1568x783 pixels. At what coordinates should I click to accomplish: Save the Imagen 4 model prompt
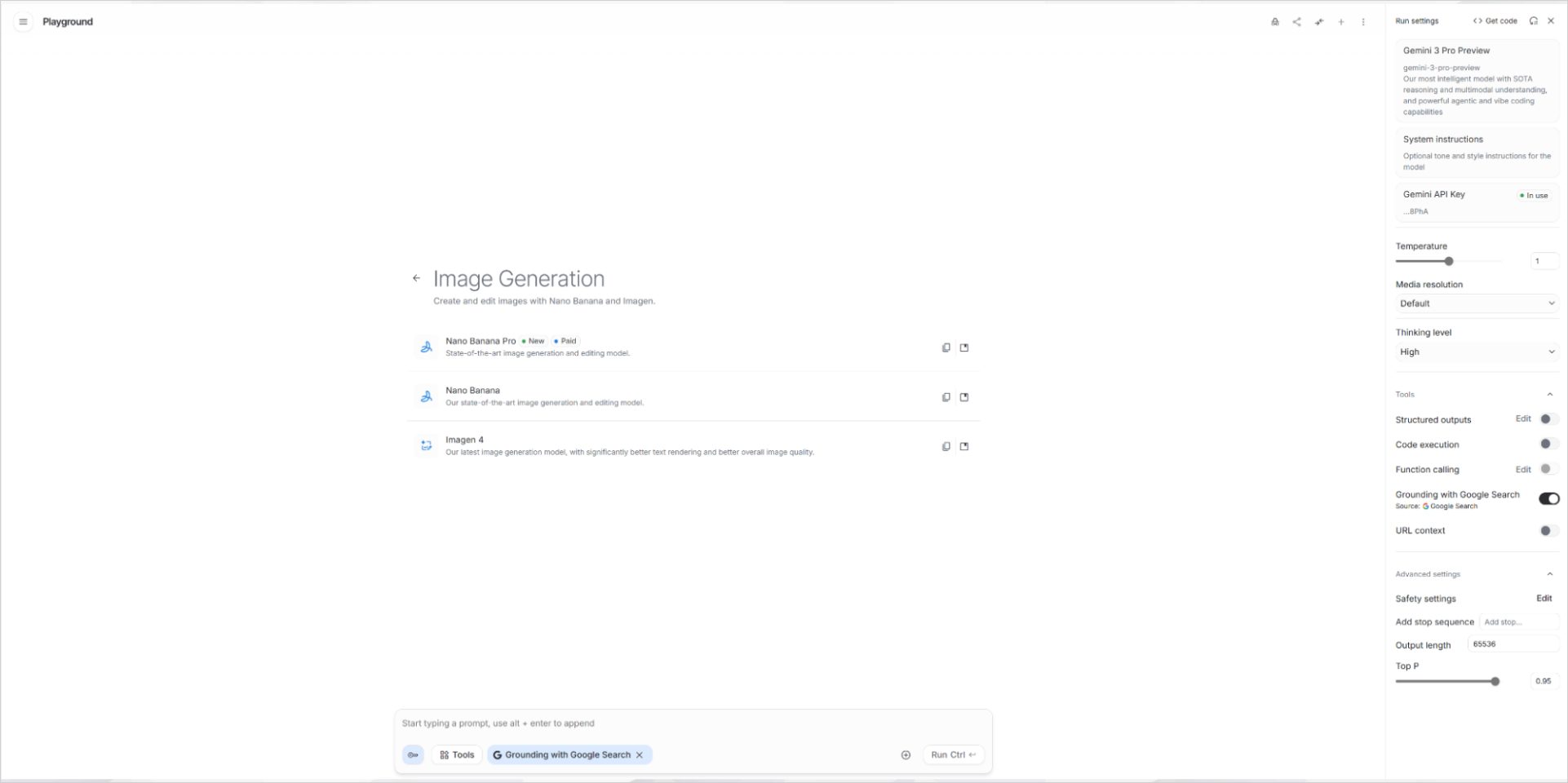964,446
